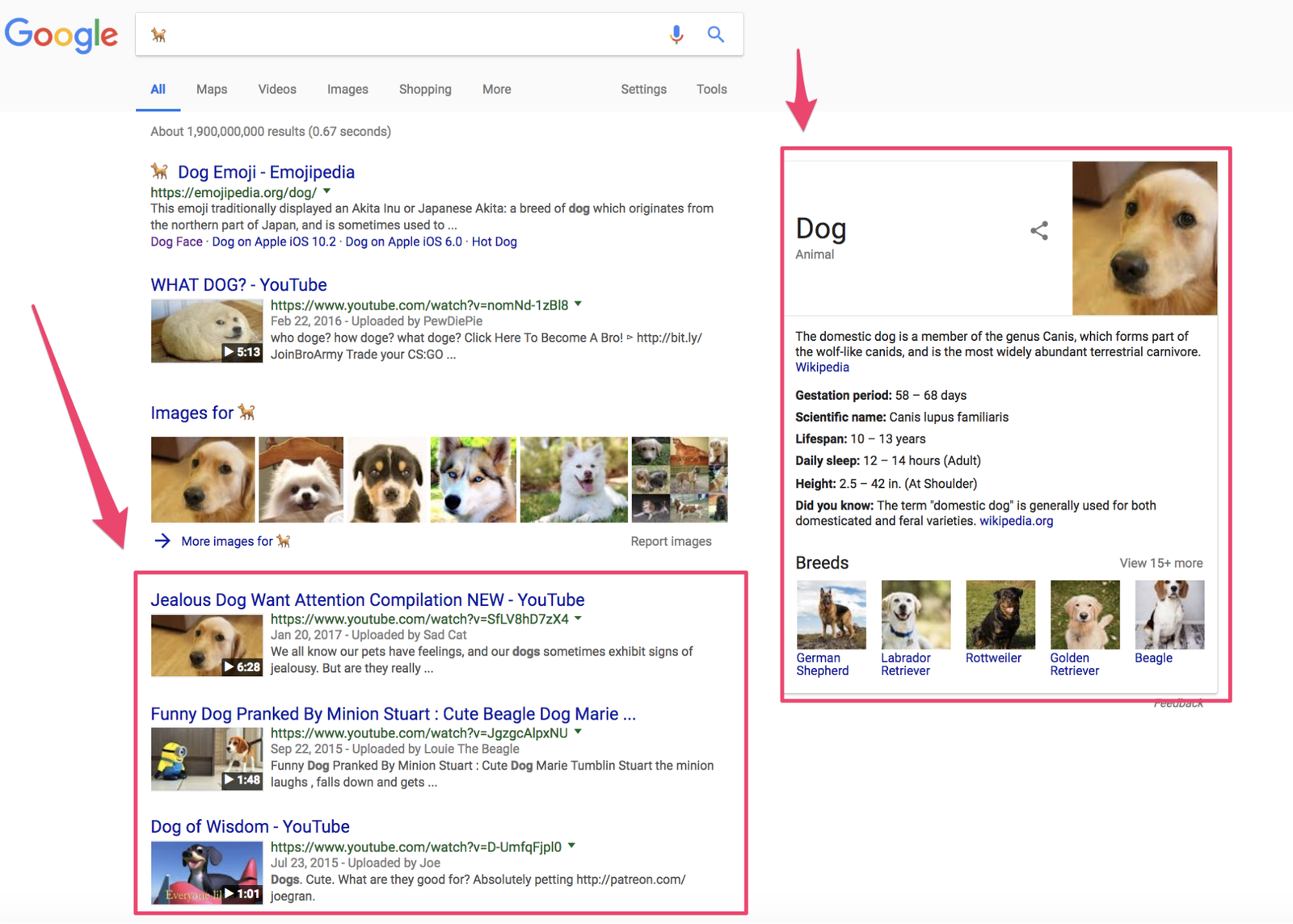
Task: Expand the Jealous Dog URL dropdown arrow
Action: click(578, 619)
